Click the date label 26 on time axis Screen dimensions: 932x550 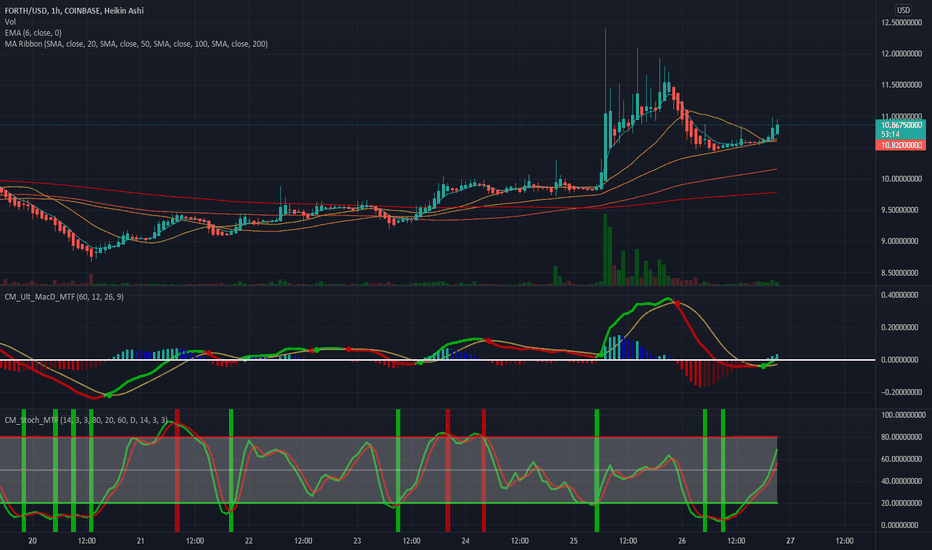[x=682, y=540]
